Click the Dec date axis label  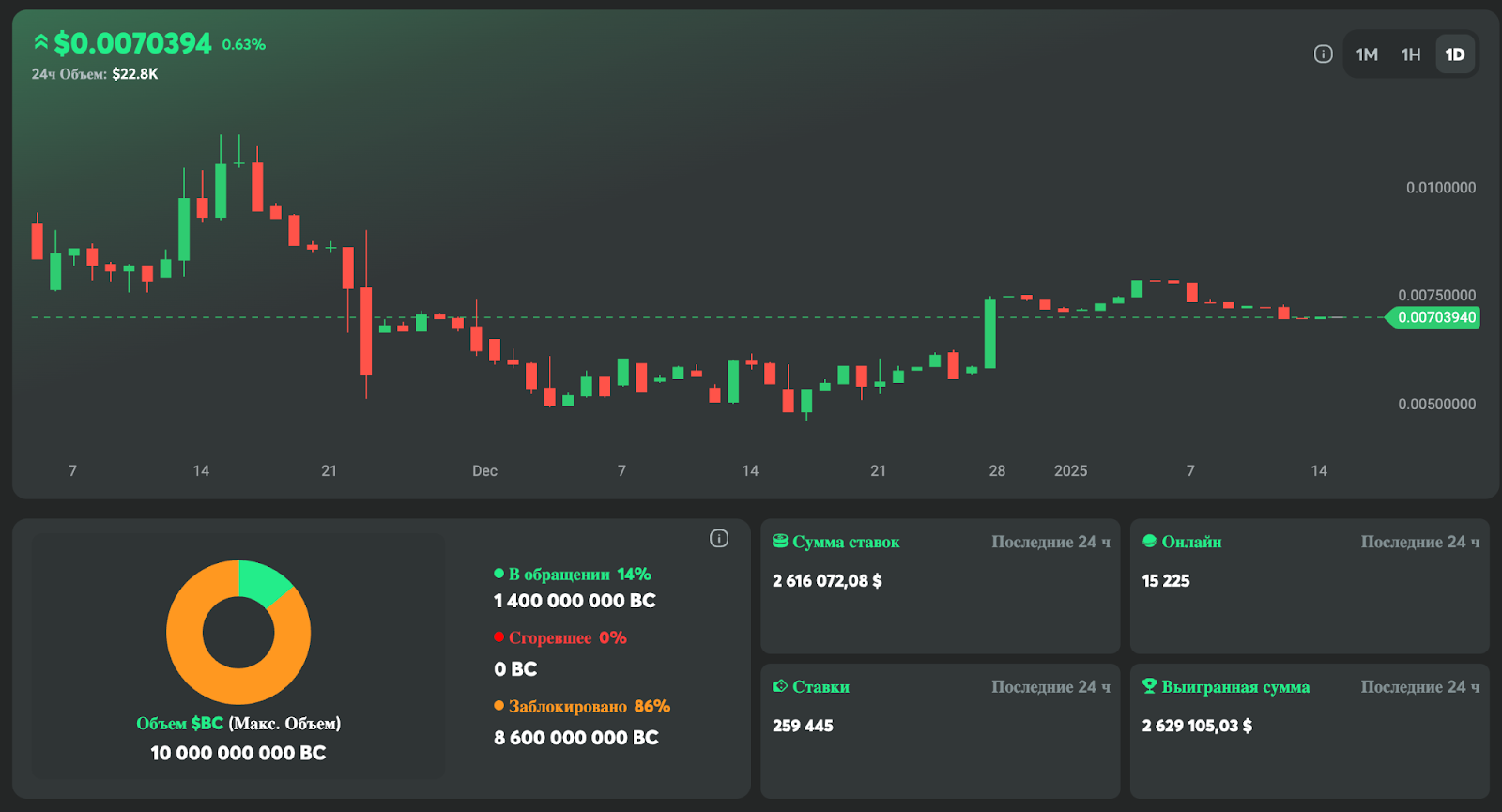pos(484,471)
